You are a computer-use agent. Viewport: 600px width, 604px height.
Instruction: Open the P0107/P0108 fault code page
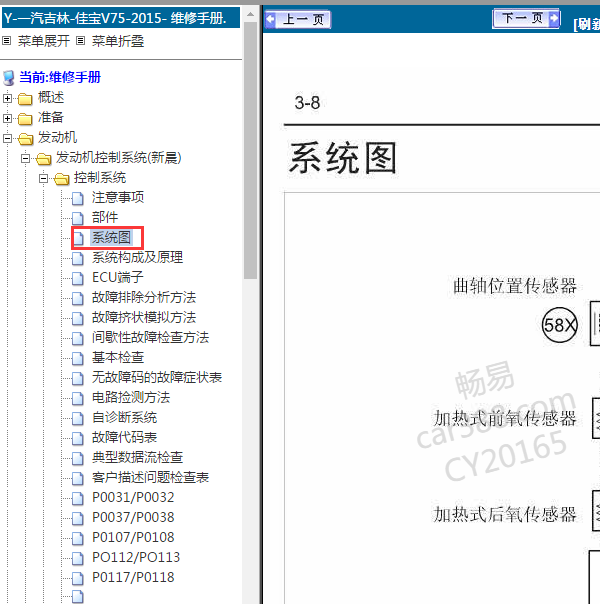point(133,538)
